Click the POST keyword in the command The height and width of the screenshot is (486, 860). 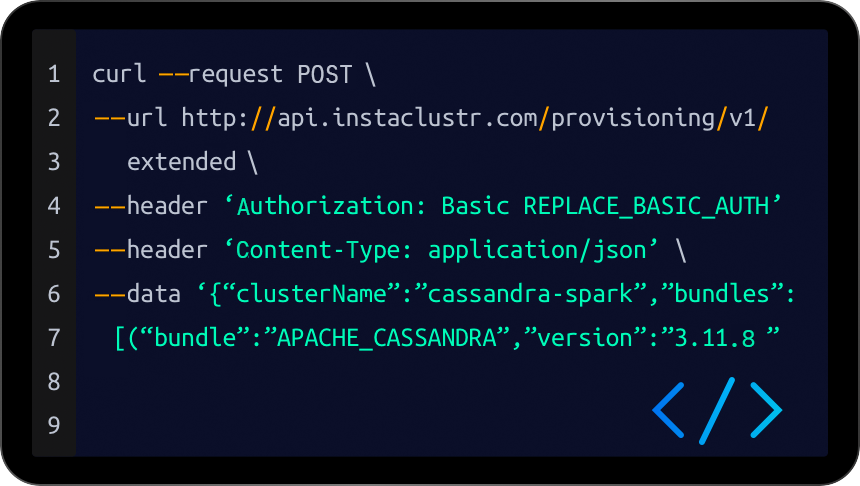click(x=325, y=75)
